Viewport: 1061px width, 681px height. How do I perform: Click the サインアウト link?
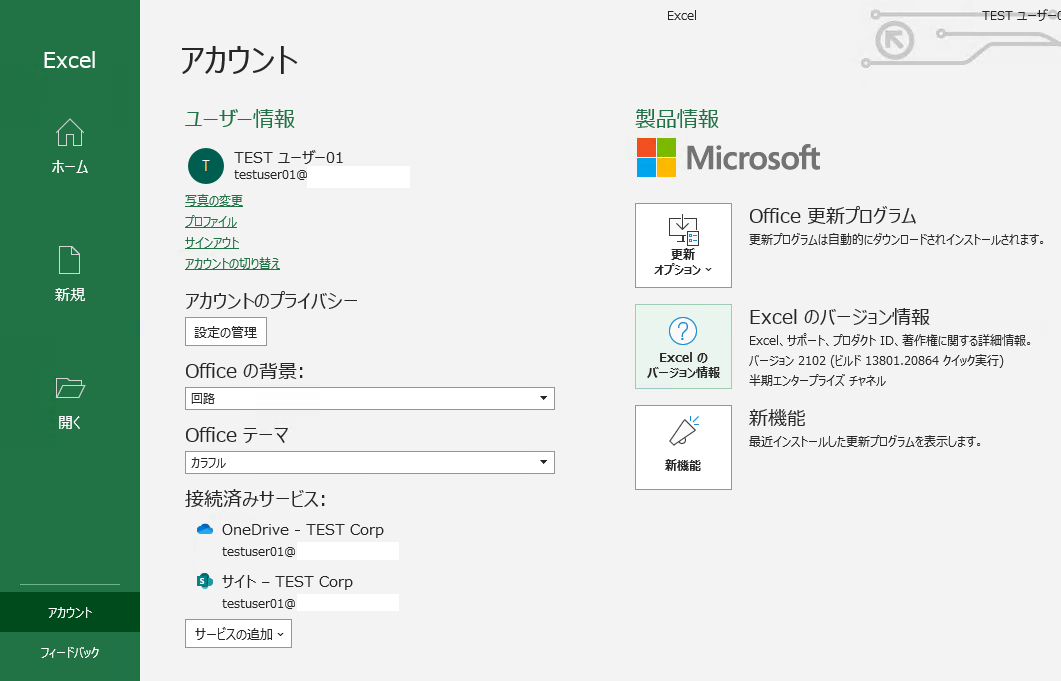212,242
